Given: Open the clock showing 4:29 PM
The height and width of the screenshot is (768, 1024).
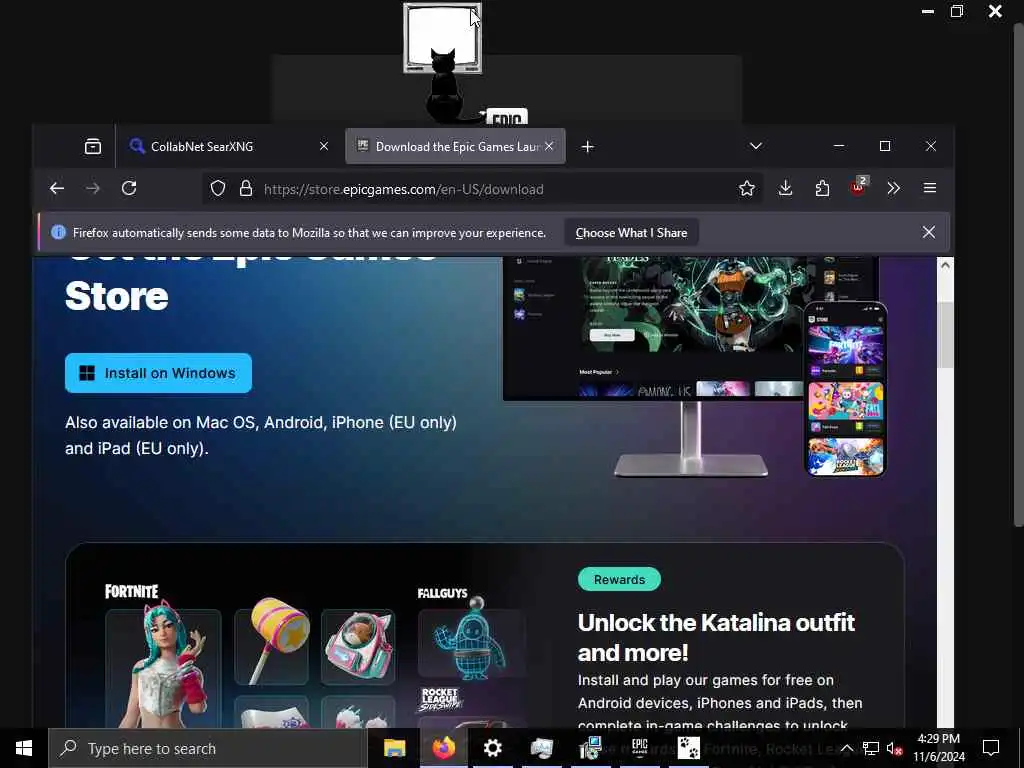Looking at the screenshot, I should [x=938, y=748].
